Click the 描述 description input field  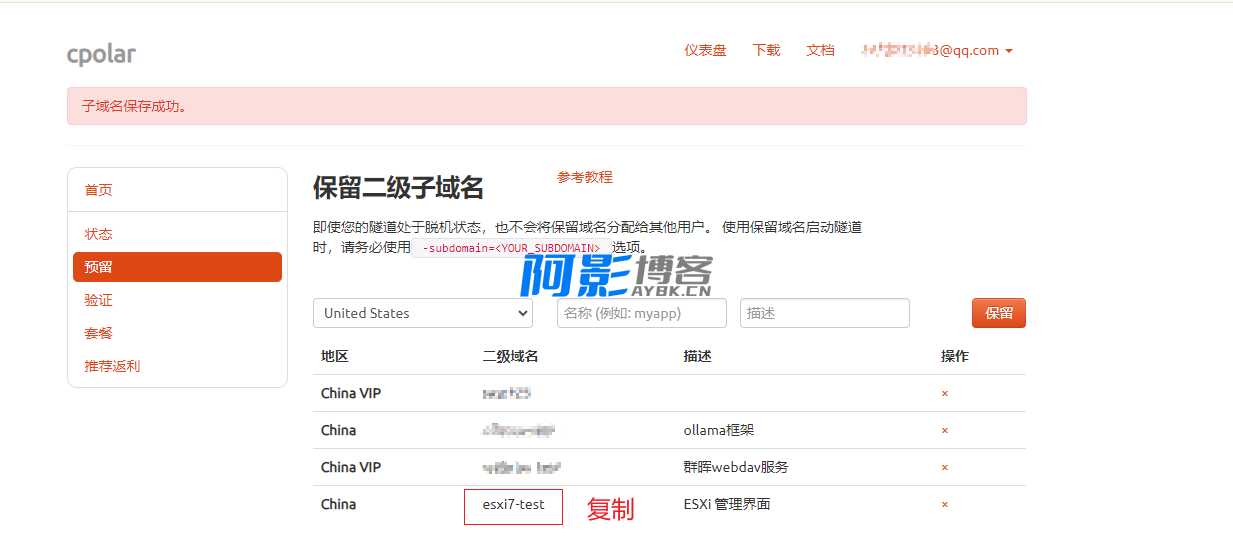click(824, 313)
